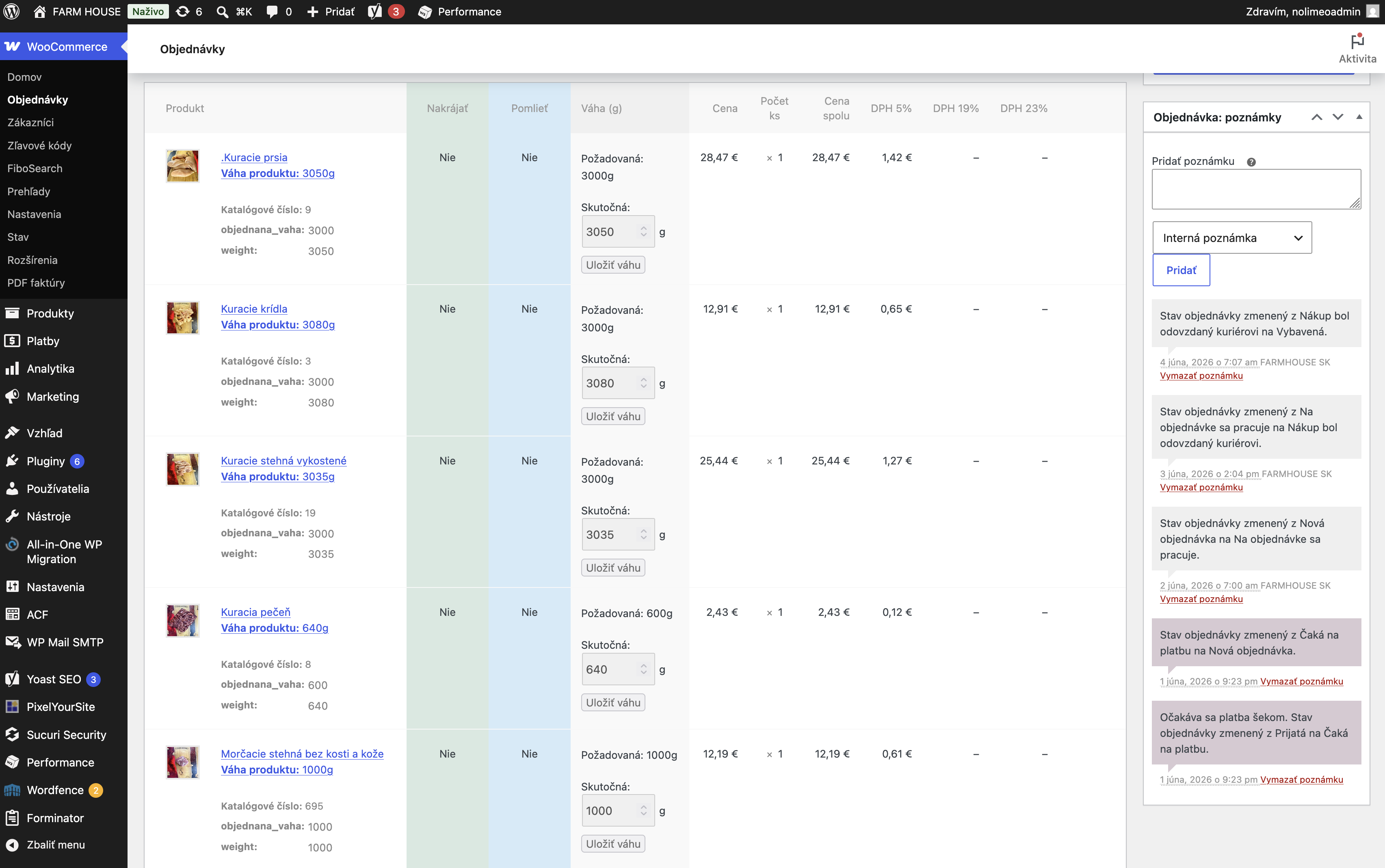The width and height of the screenshot is (1385, 868).
Task: Move Objednávka: poznámky panel up
Action: (1317, 117)
